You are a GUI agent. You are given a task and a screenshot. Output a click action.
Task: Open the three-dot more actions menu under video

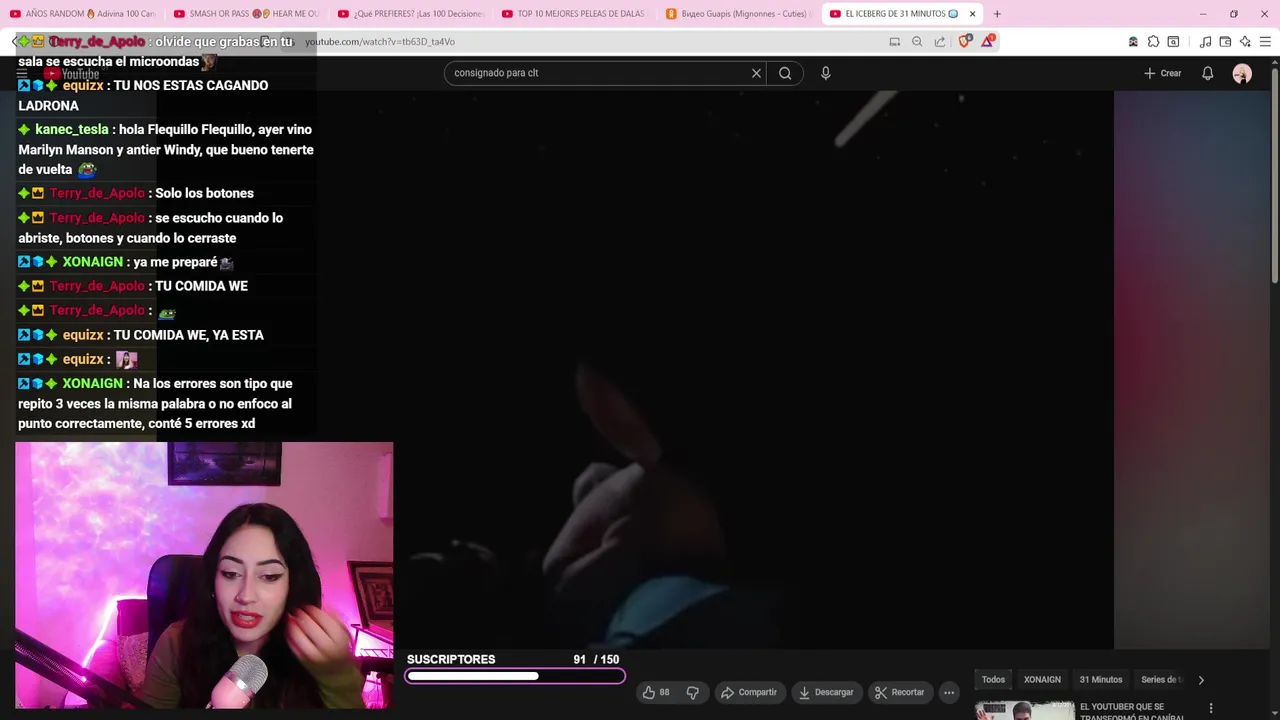[x=949, y=692]
